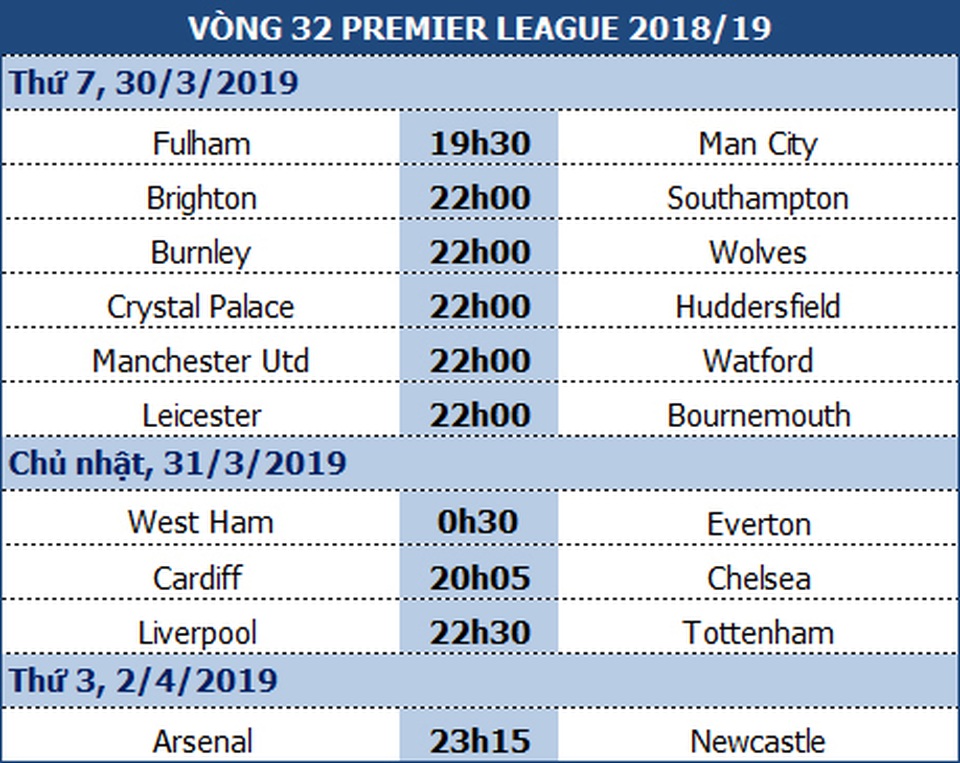Click the Wolves team cell
Viewport: 960px width, 763px height.
tap(757, 252)
